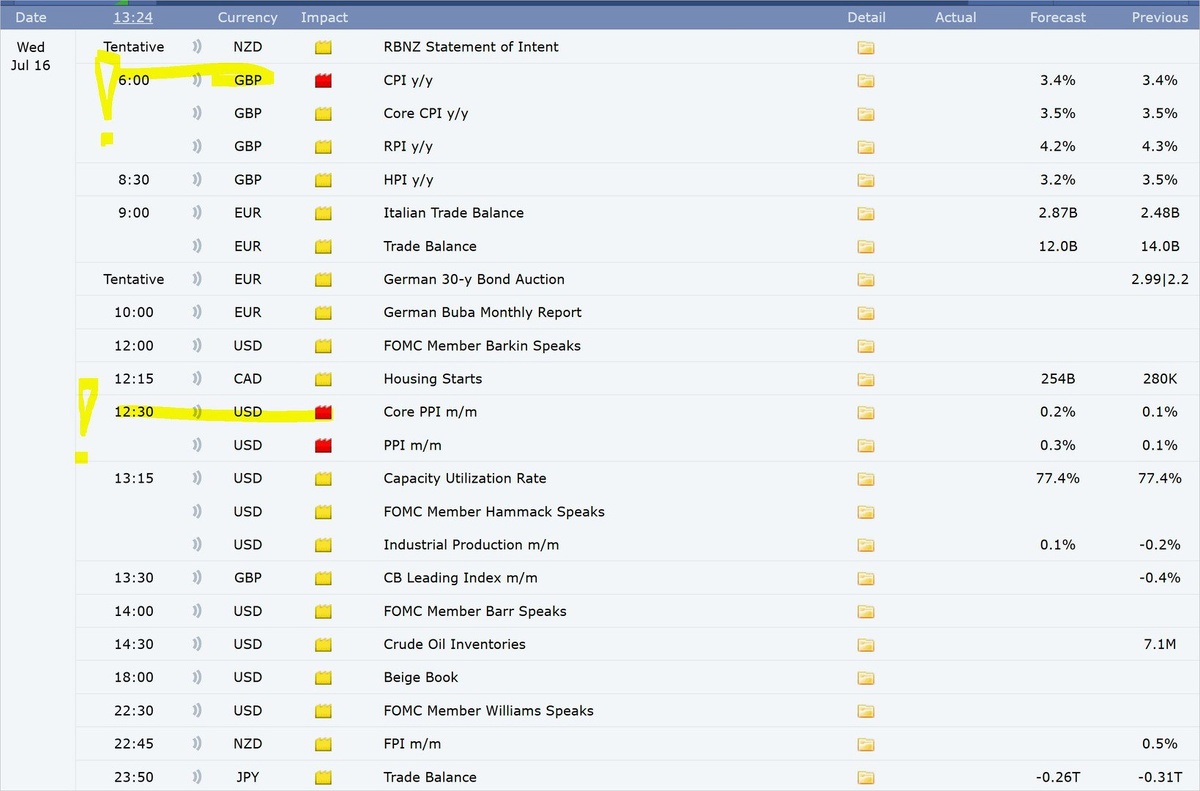The width and height of the screenshot is (1200, 791).
Task: Click the alert sound icon for 12:30 Core PPI
Action: [197, 412]
